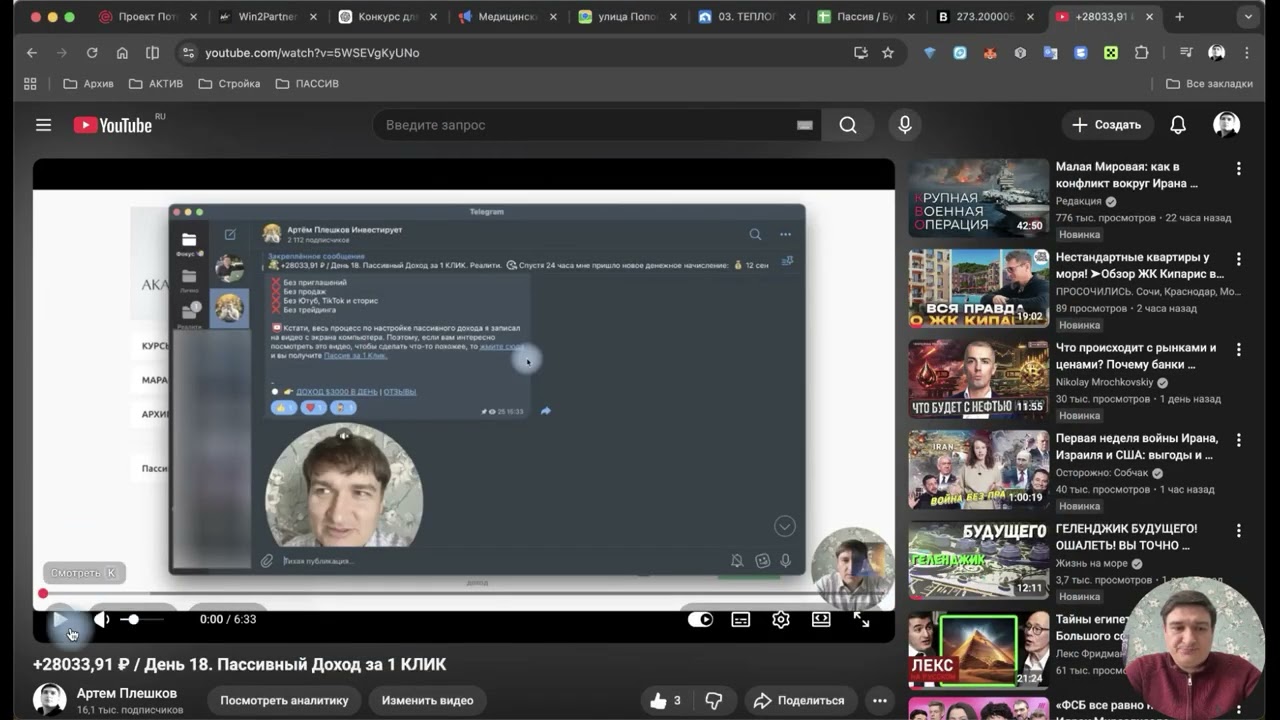Click the channel avatar under video
Screen dimensions: 1280x720
coord(50,700)
